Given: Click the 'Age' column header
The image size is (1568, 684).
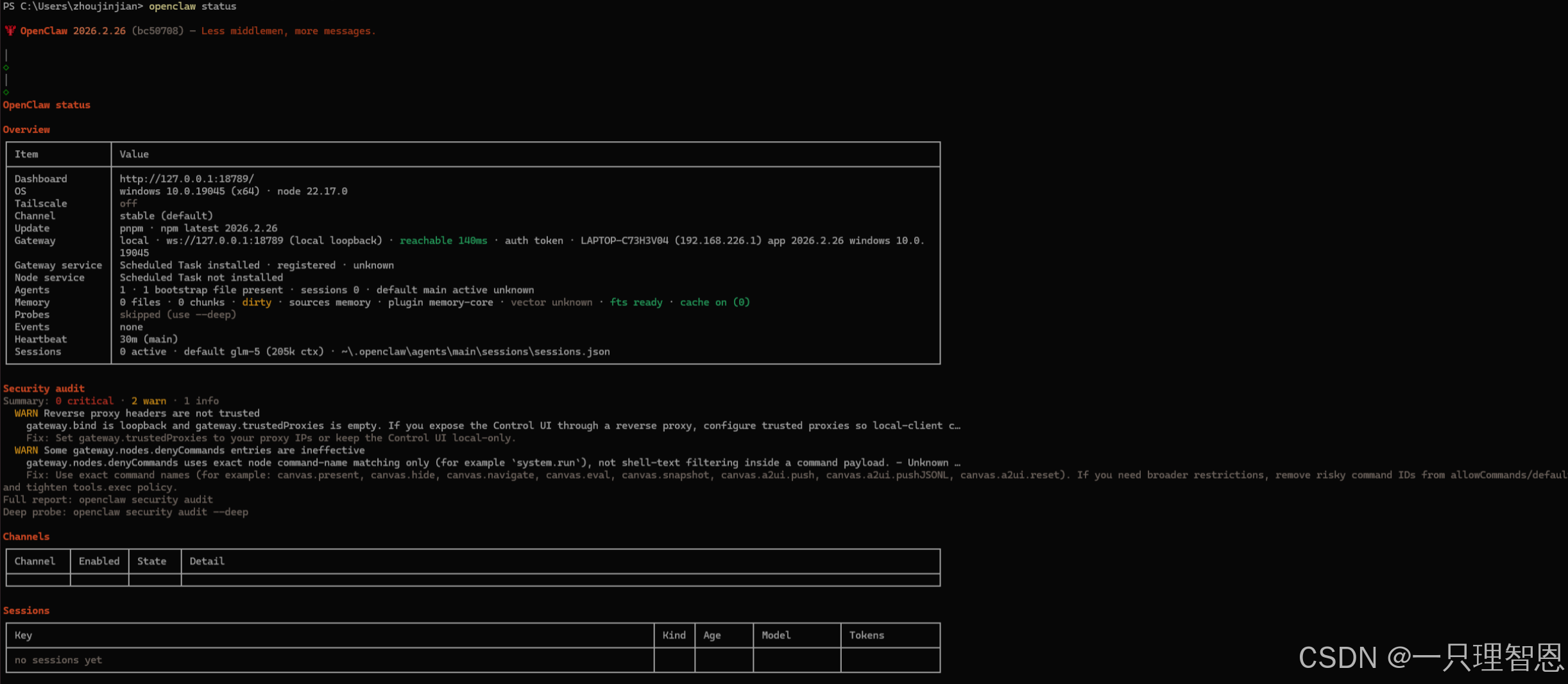Looking at the screenshot, I should coord(712,635).
